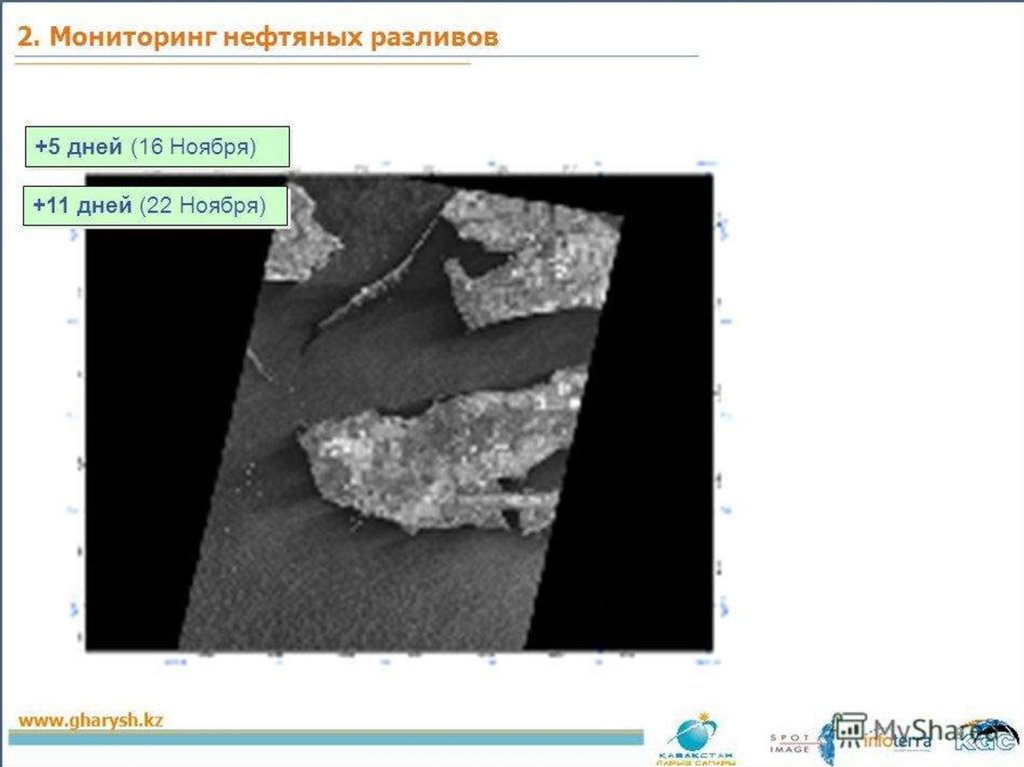Click the slide title Мониторинг нефтяных разливов
This screenshot has width=1024, height=767.
coord(258,37)
